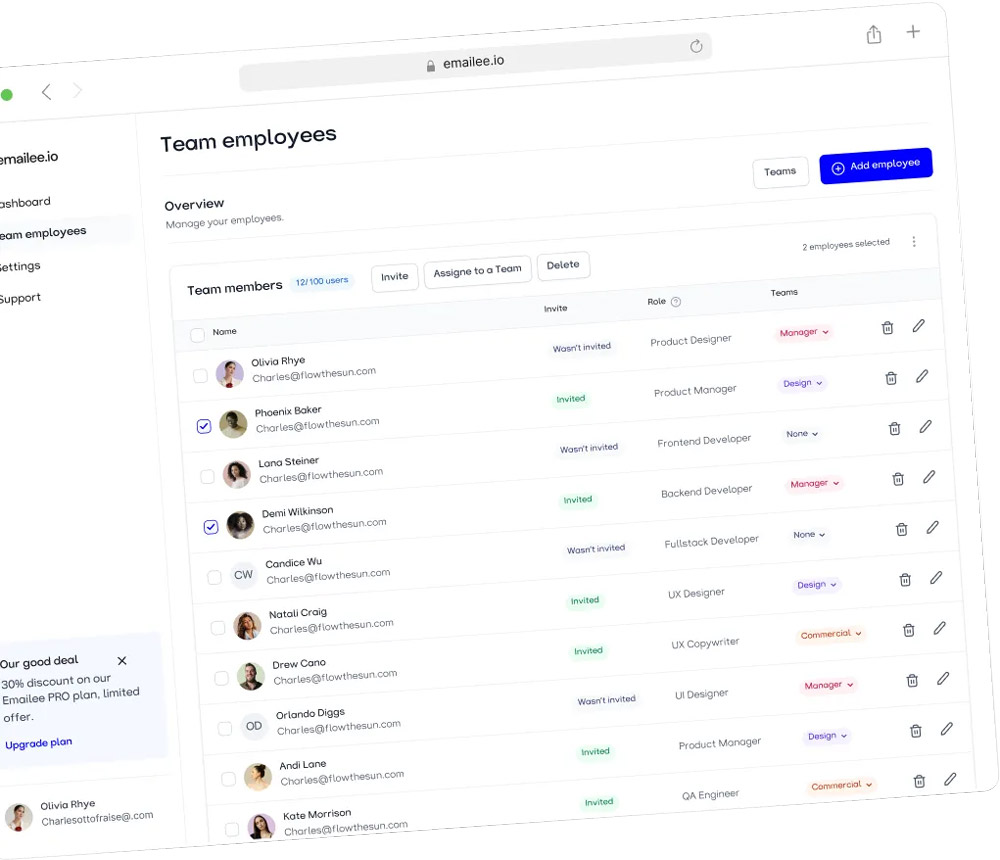Click the Add employee button
Image resolution: width=1000 pixels, height=860 pixels.
[876, 165]
